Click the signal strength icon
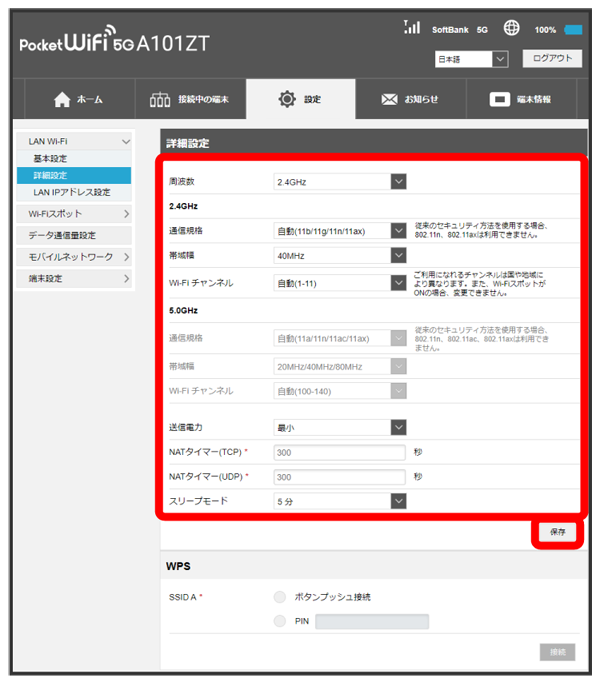This screenshot has height=682, width=600. [x=412, y=28]
